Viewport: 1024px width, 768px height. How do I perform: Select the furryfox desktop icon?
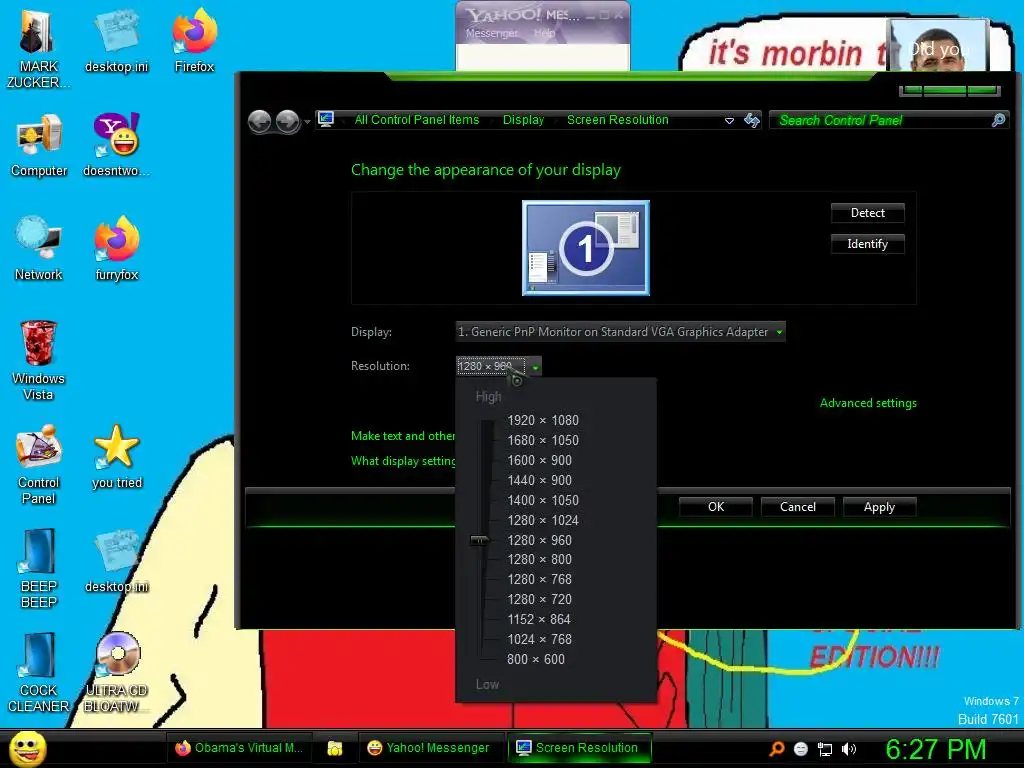pyautogui.click(x=116, y=249)
